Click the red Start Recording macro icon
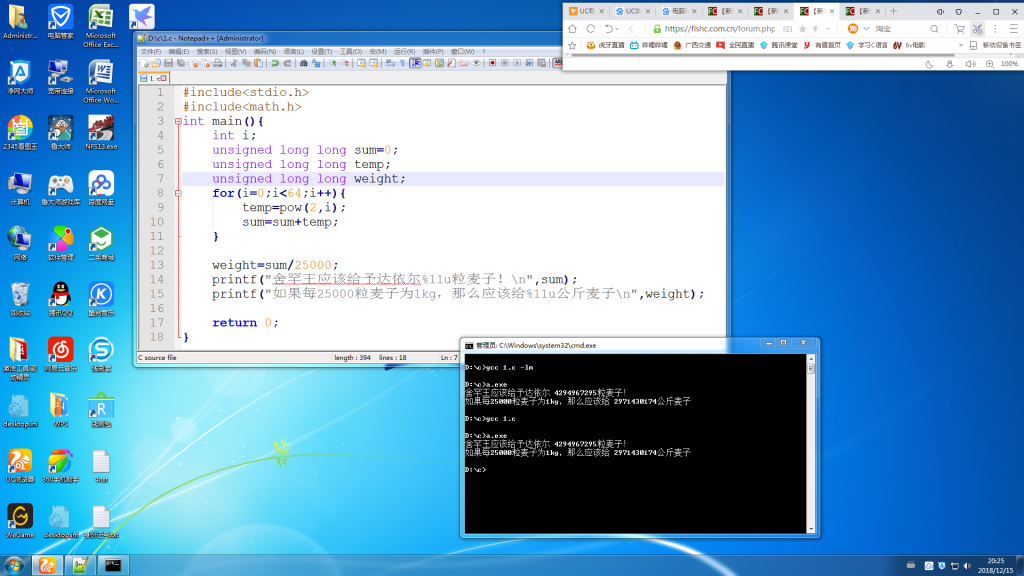Screen dimensions: 1024x576 [x=492, y=63]
